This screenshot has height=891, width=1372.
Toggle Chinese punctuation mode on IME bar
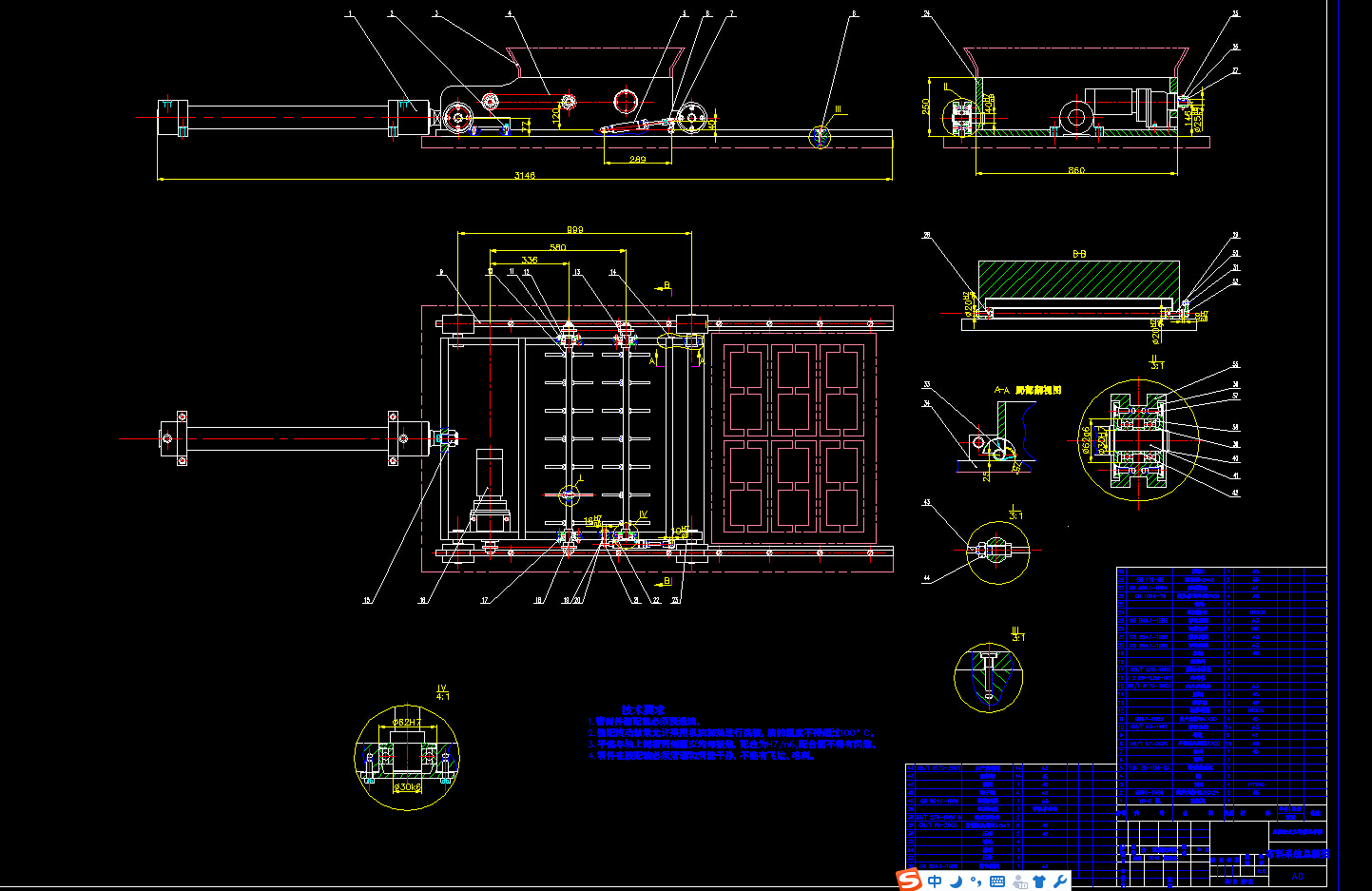pos(976,881)
